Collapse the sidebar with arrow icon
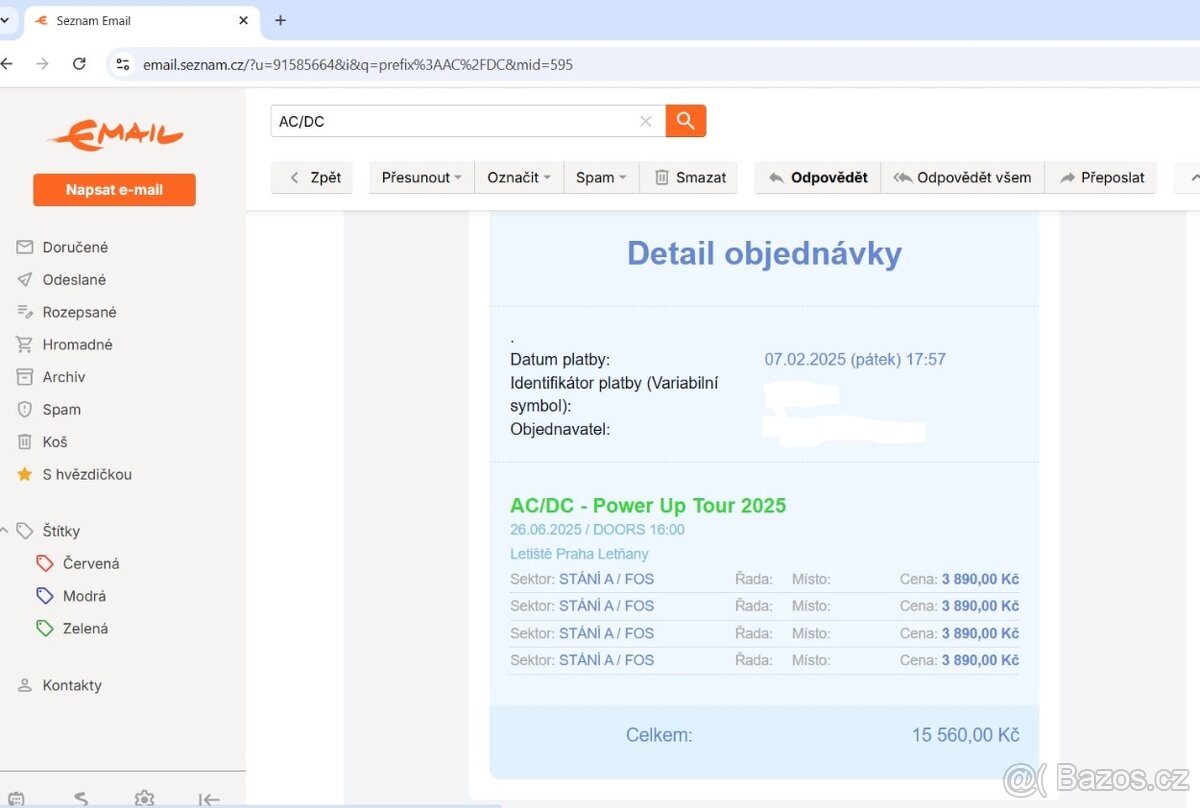This screenshot has height=808, width=1200. (209, 798)
